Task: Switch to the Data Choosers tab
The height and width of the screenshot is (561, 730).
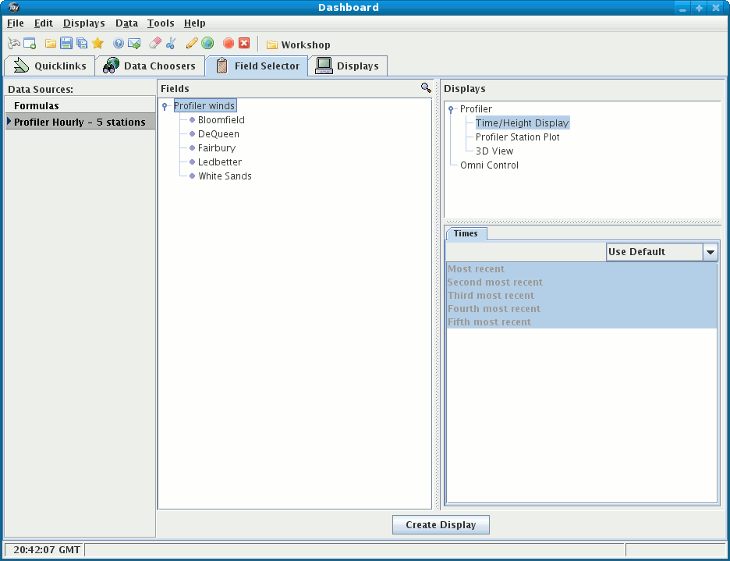Action: click(x=150, y=66)
